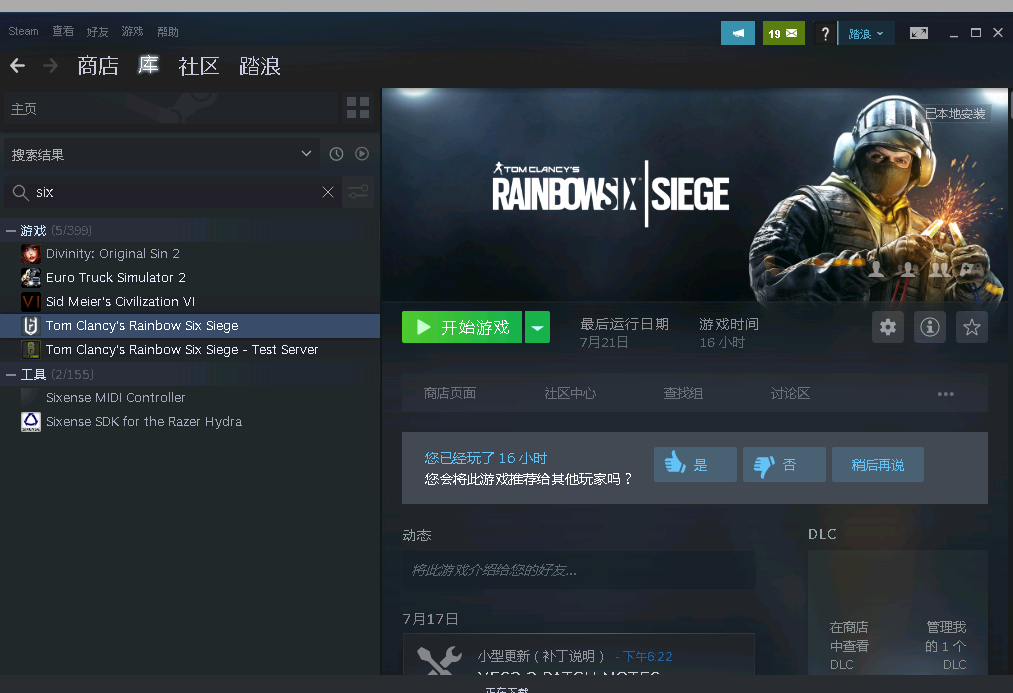Open the 19 notifications mail button

point(783,33)
